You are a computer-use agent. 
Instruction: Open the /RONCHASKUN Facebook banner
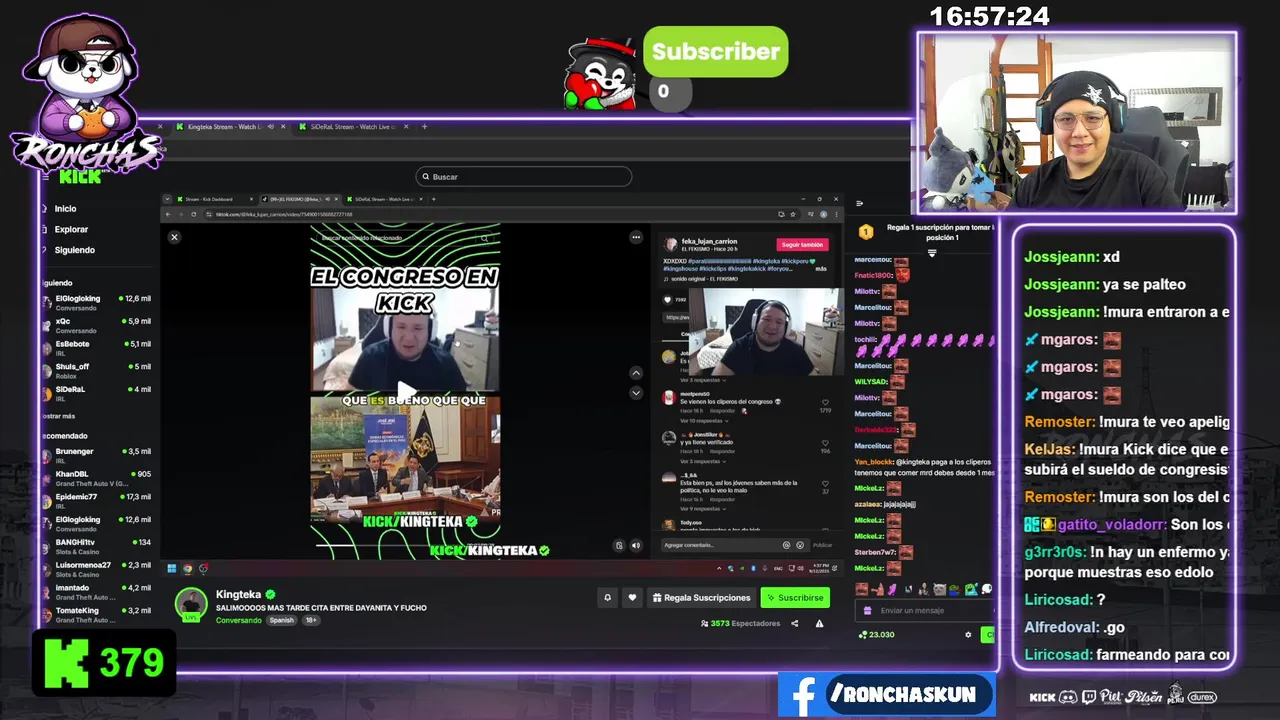click(x=887, y=695)
